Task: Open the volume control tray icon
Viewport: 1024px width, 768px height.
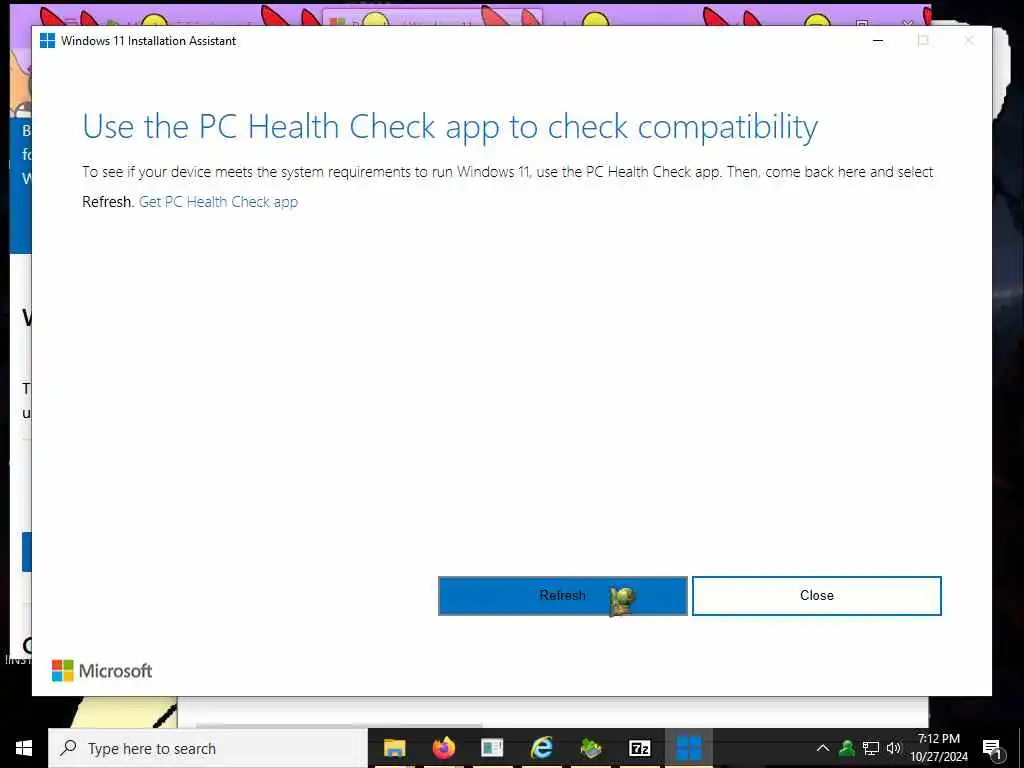Action: pyautogui.click(x=893, y=748)
